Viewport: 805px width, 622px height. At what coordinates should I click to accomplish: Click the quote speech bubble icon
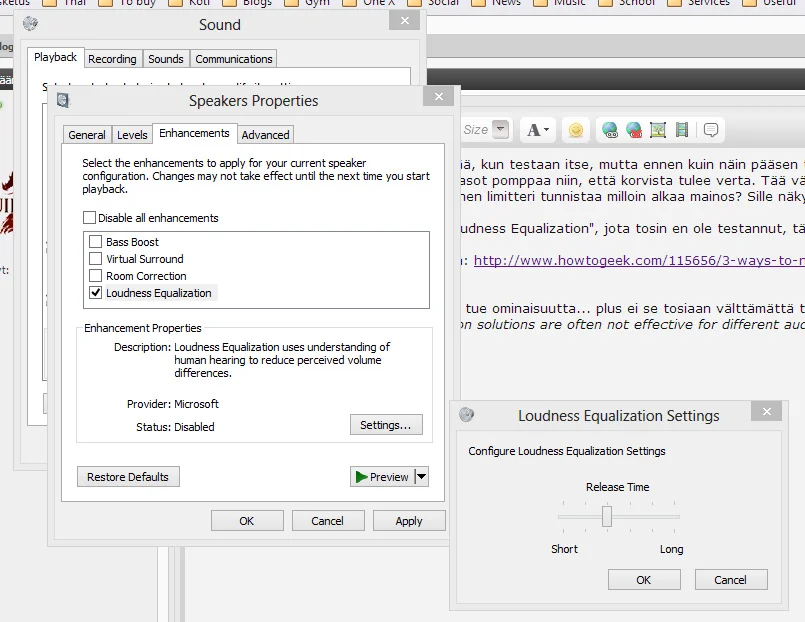pos(711,130)
